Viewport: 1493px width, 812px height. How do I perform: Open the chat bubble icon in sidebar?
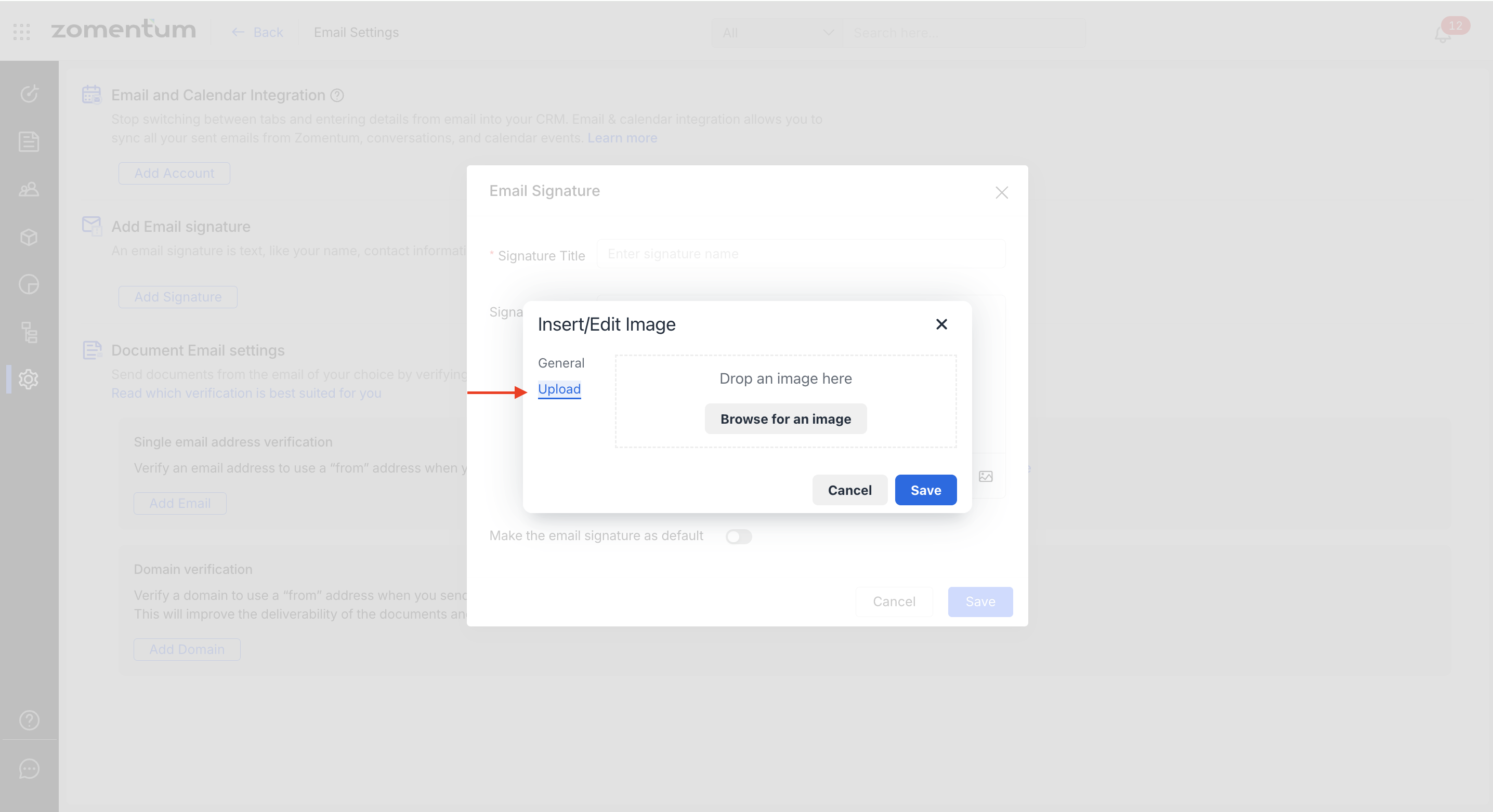(29, 768)
